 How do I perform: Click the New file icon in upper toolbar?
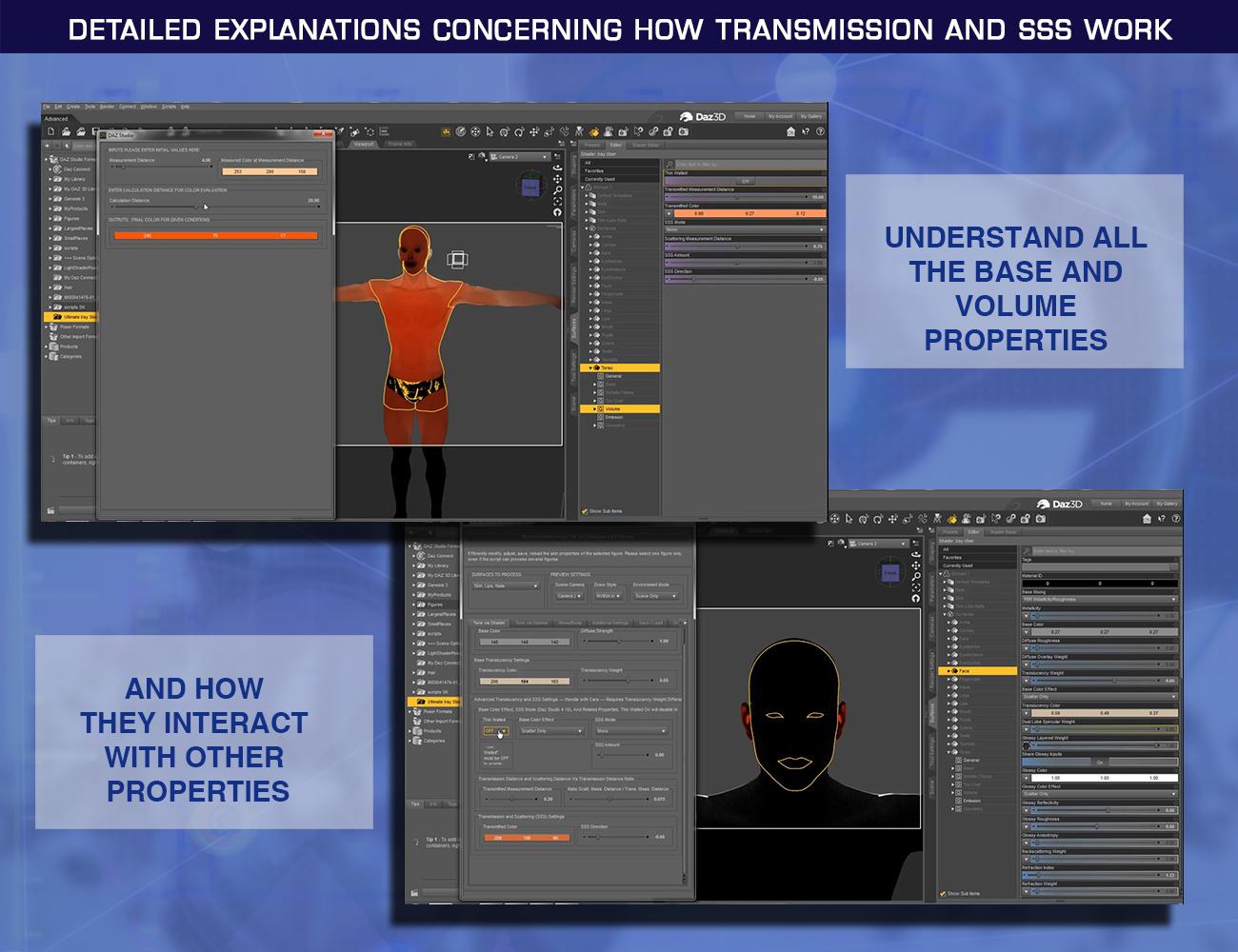(x=51, y=131)
